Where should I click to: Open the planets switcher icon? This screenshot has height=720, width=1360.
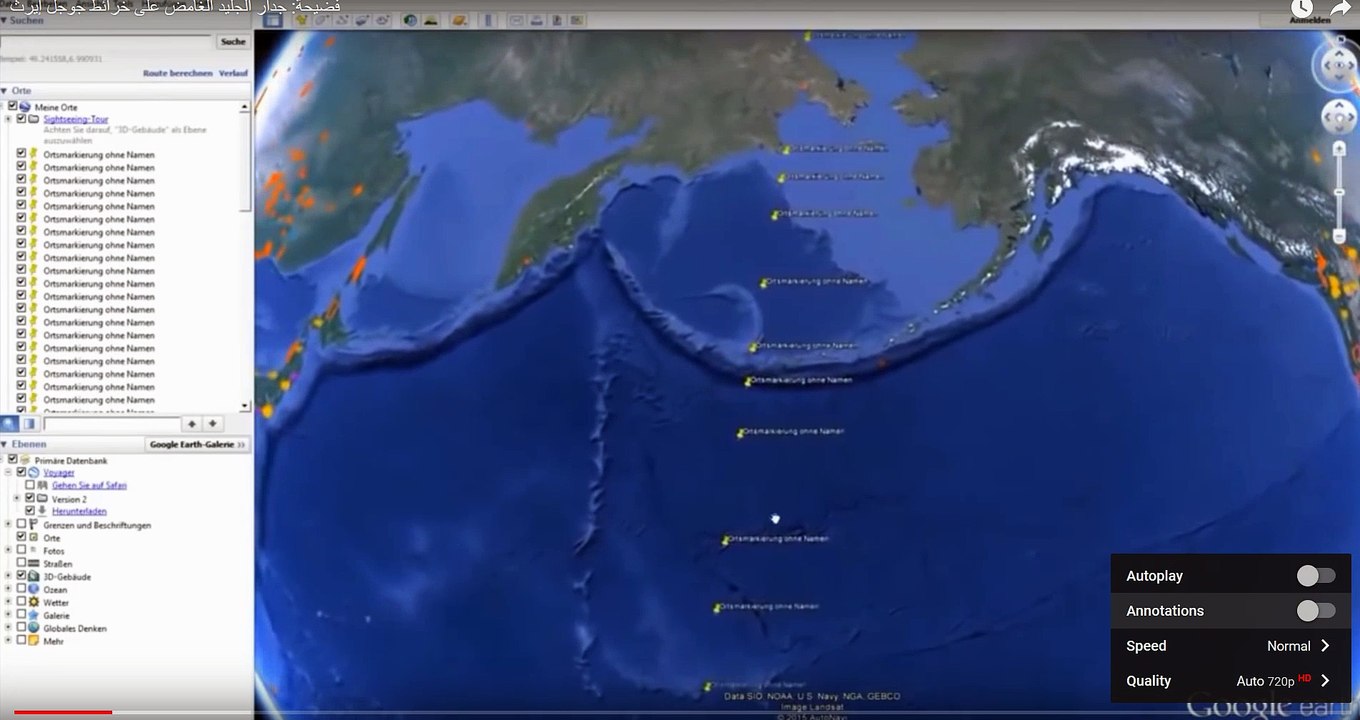tap(459, 20)
